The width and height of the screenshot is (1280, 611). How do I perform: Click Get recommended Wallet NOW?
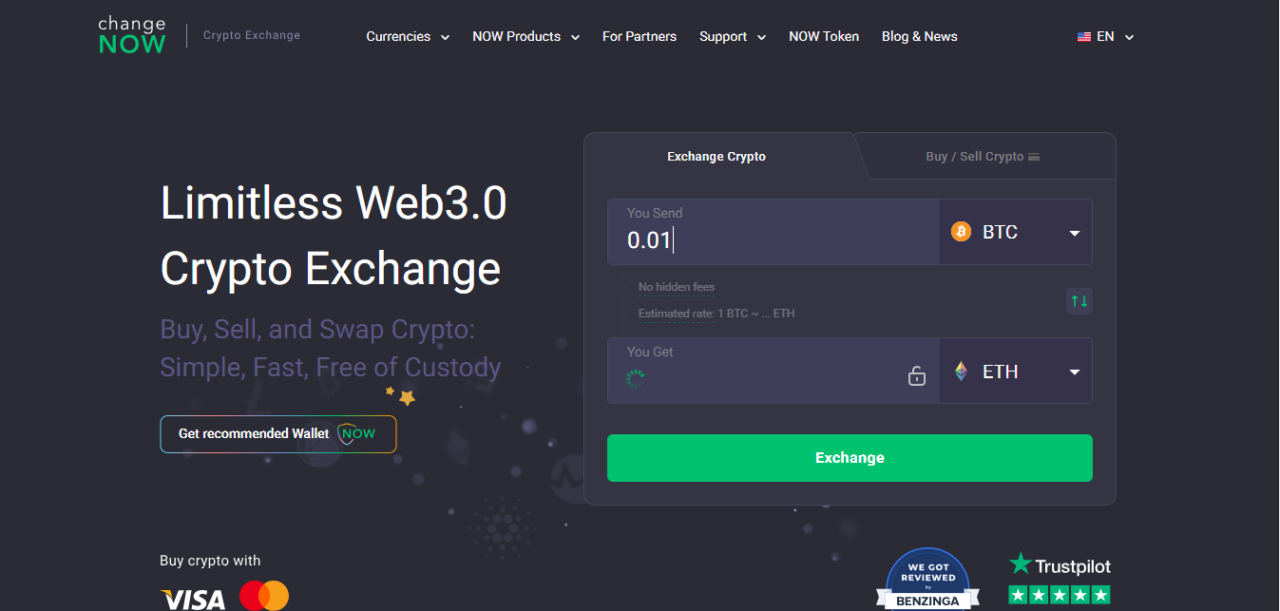[x=277, y=433]
